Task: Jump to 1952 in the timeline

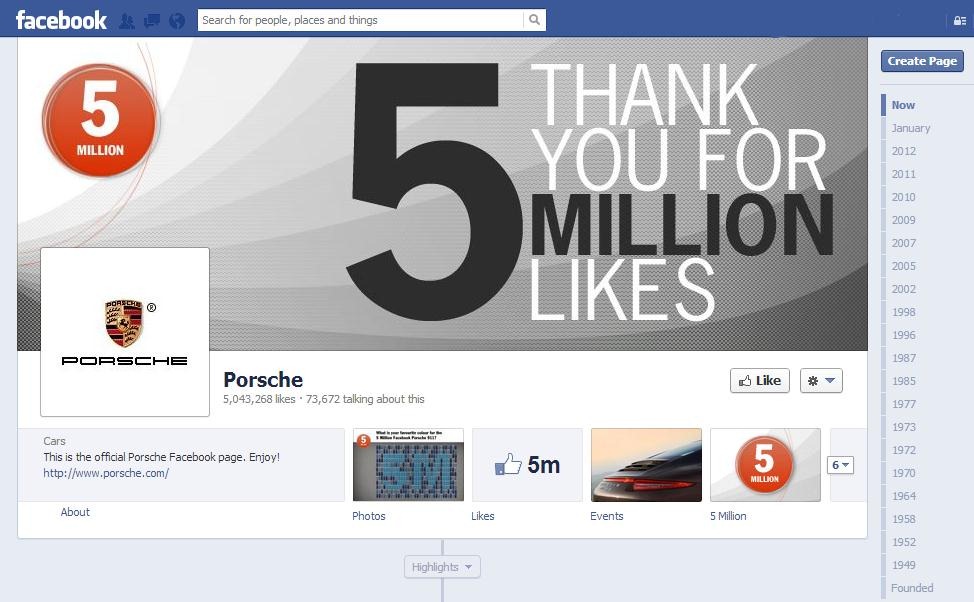Action: point(904,542)
